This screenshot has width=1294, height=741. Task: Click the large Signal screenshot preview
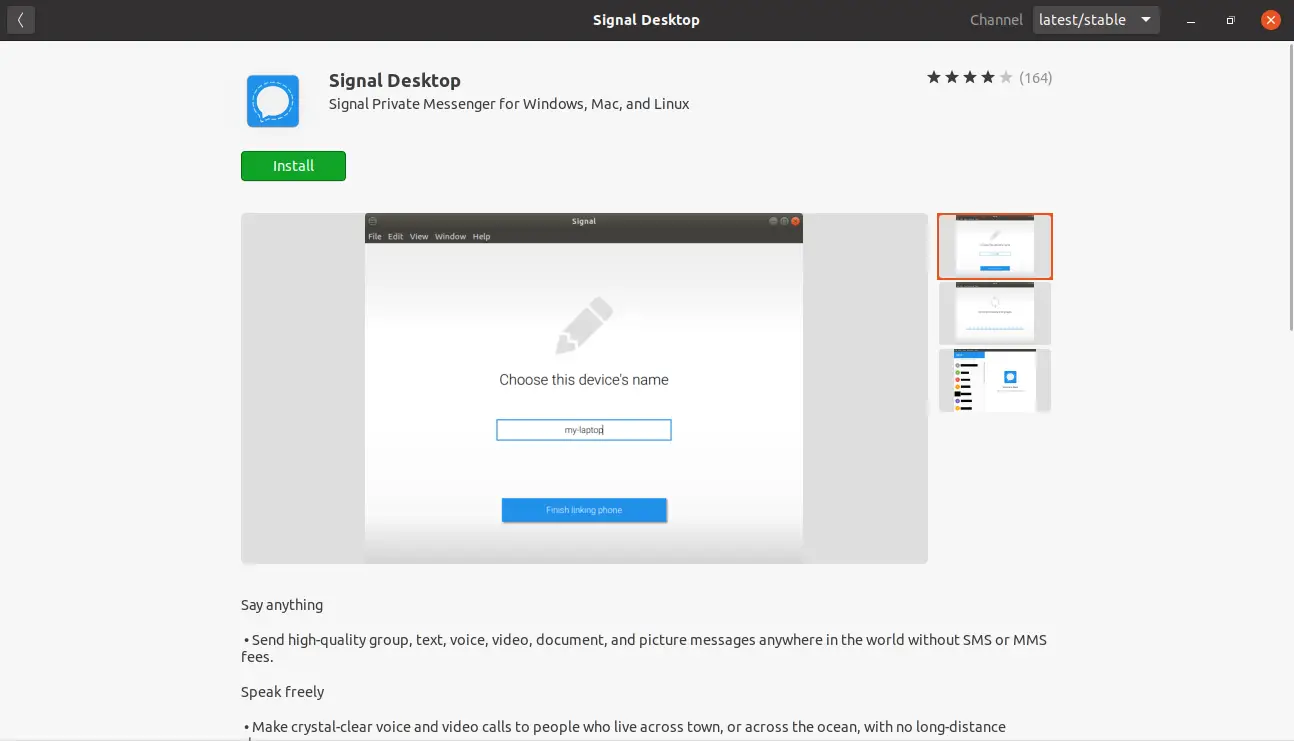(x=584, y=388)
